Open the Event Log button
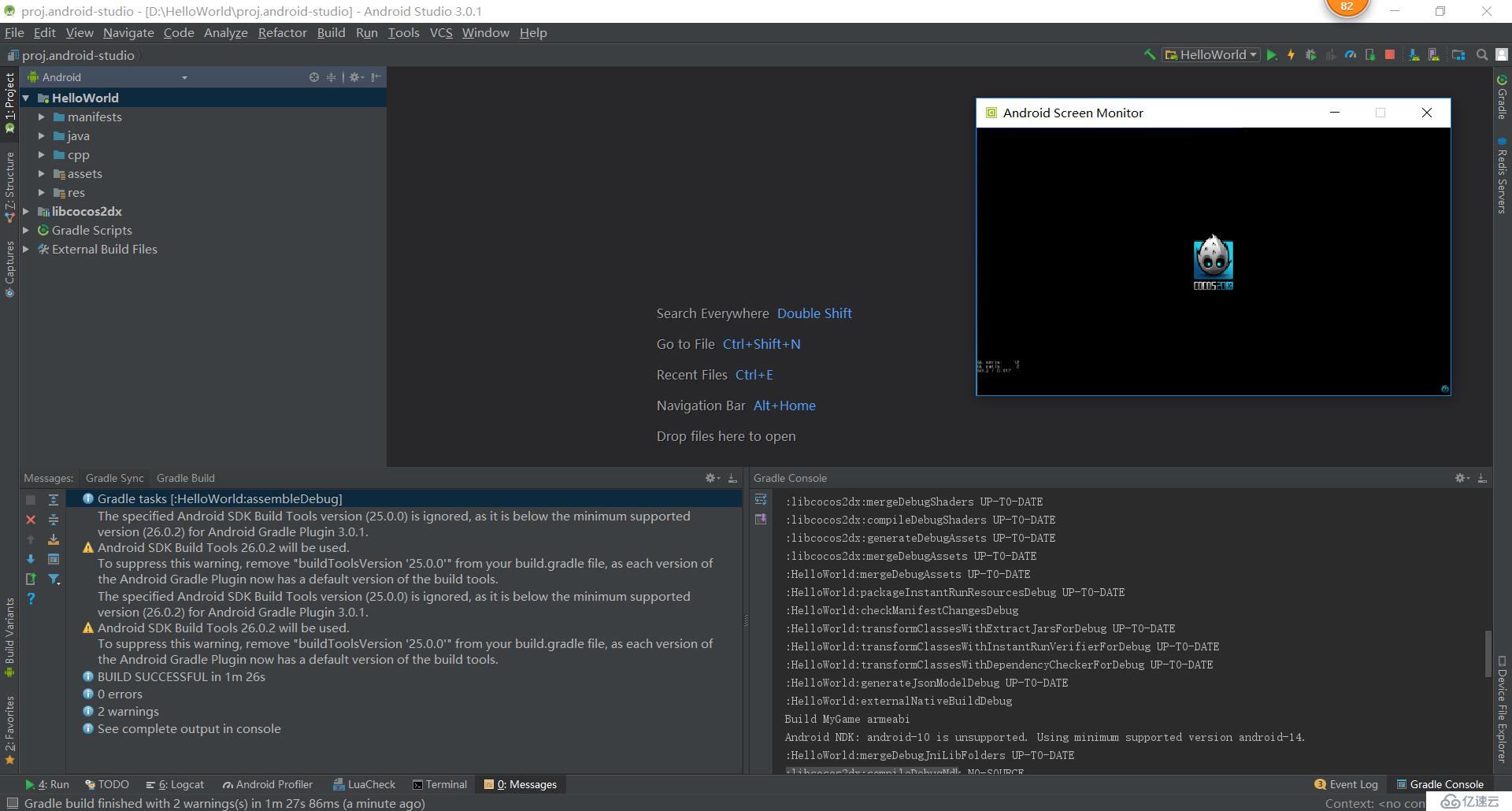Viewport: 1512px width, 811px height. (1347, 784)
